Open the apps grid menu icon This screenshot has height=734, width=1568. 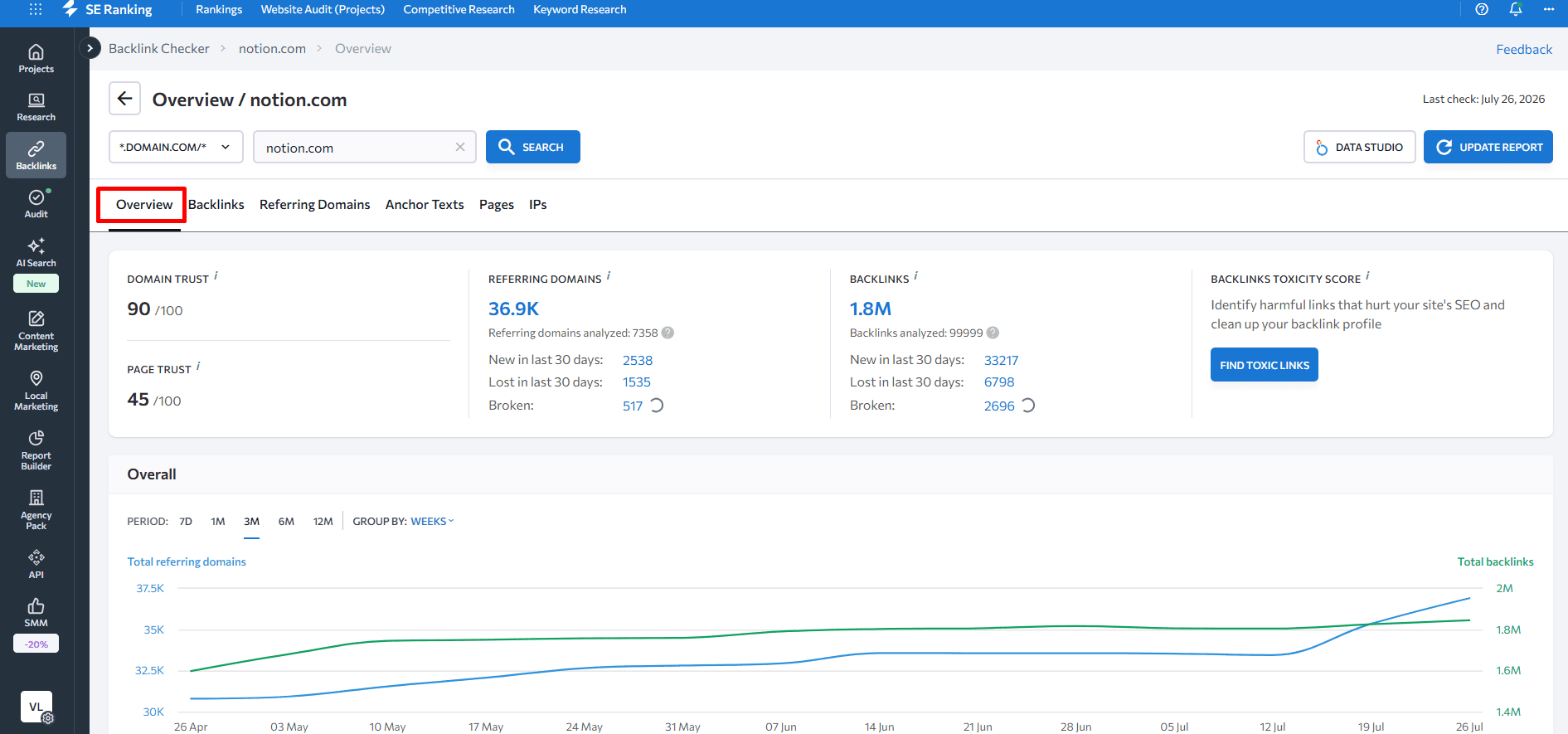pos(36,9)
